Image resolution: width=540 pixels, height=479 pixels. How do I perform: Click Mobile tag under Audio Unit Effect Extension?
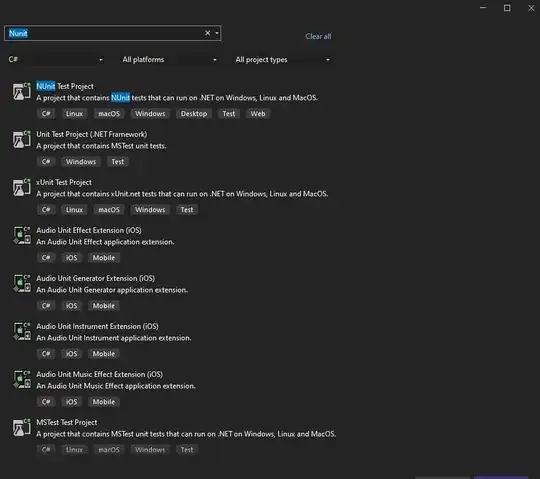coord(104,258)
